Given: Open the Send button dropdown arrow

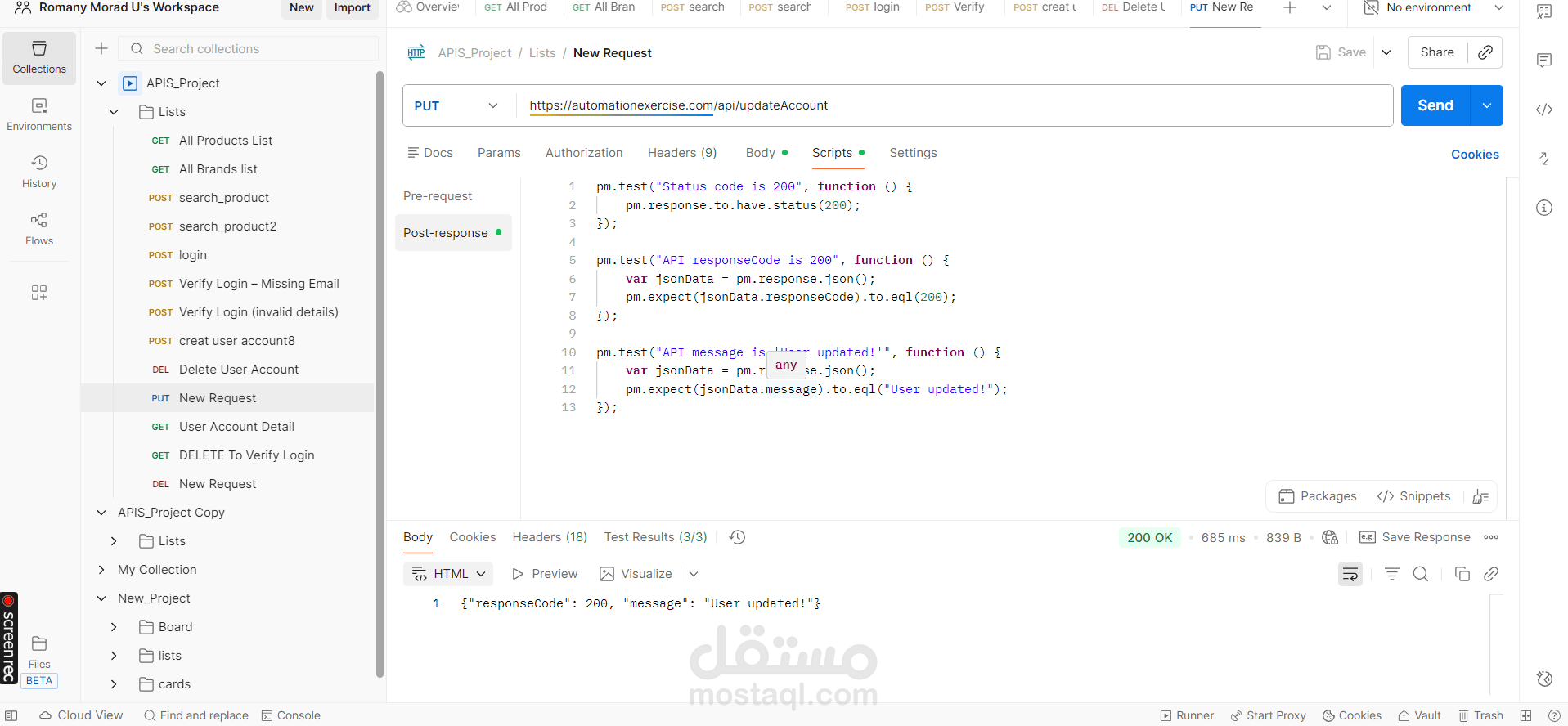Looking at the screenshot, I should (1487, 105).
